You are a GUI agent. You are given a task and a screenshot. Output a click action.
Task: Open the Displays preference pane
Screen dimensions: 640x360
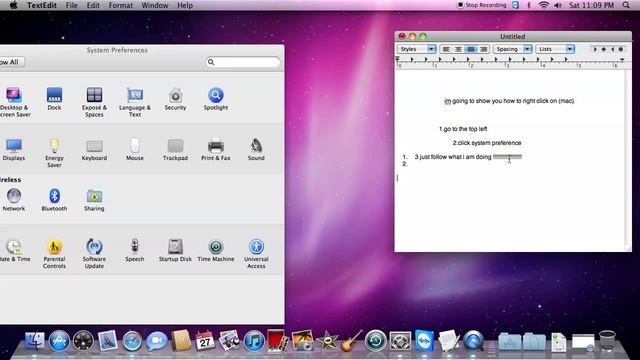pos(14,149)
